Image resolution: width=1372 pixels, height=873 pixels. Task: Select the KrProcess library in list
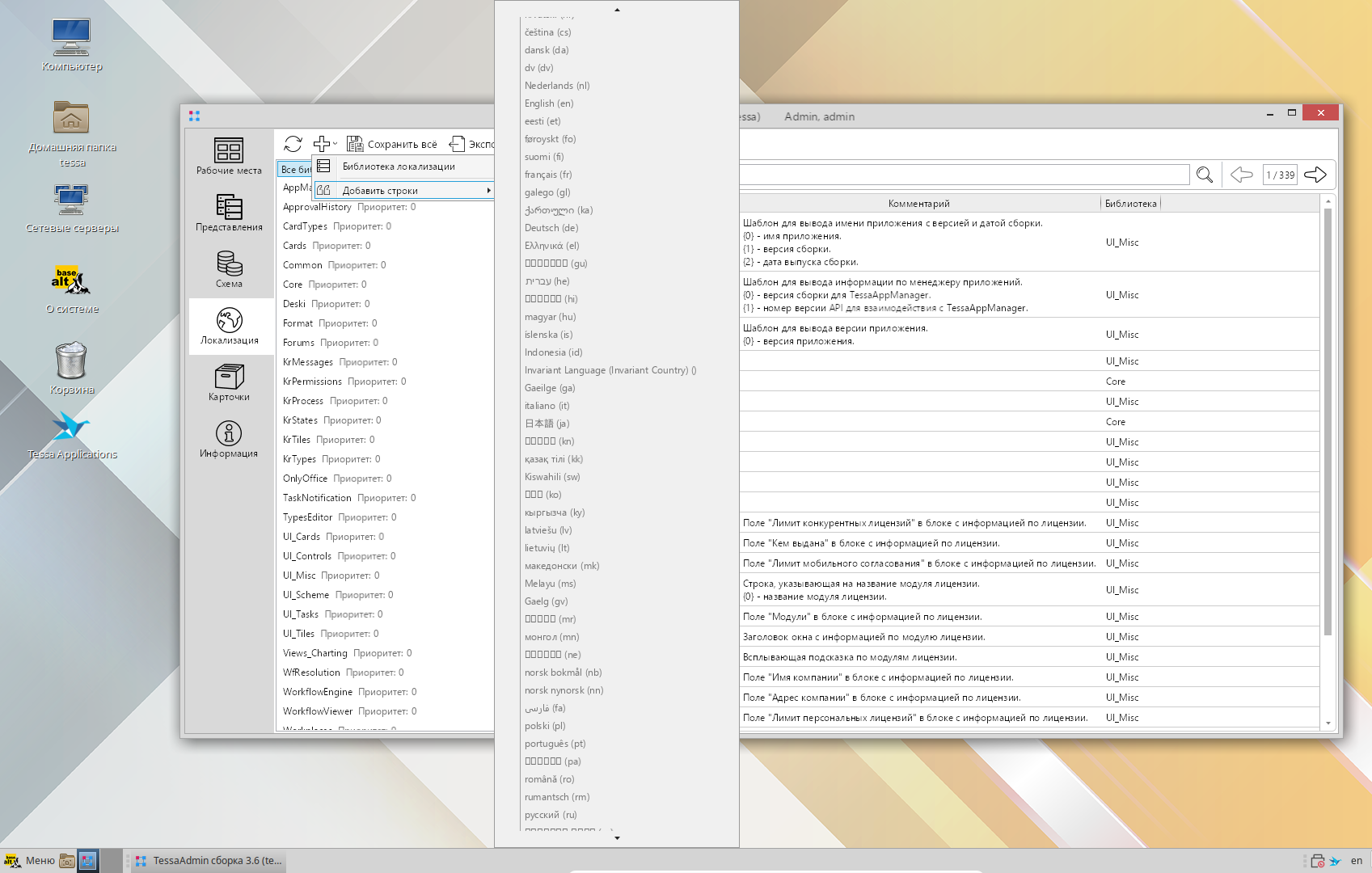[303, 401]
